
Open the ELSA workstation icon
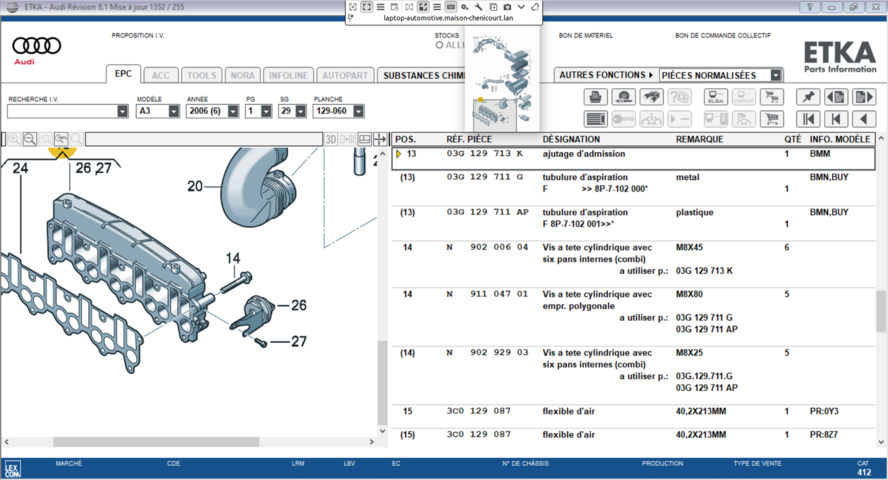pyautogui.click(x=715, y=97)
